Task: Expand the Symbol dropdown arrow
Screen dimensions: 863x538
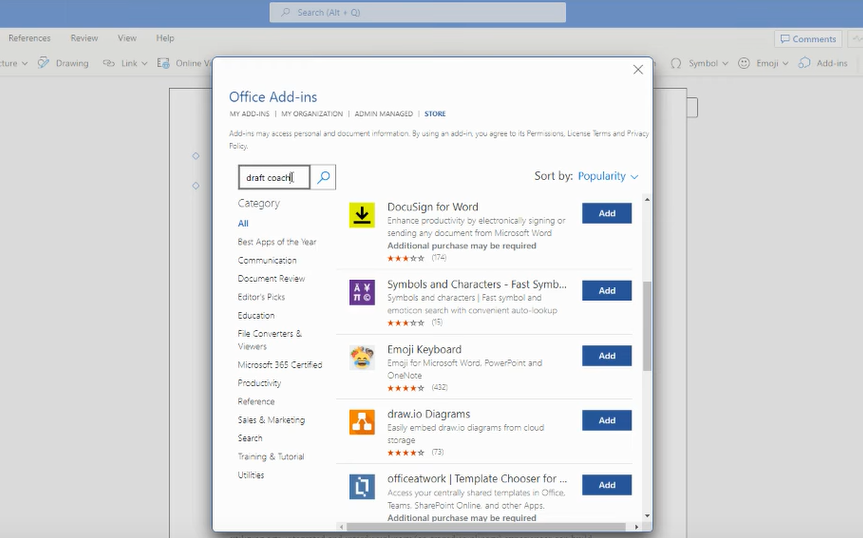Action: (725, 63)
